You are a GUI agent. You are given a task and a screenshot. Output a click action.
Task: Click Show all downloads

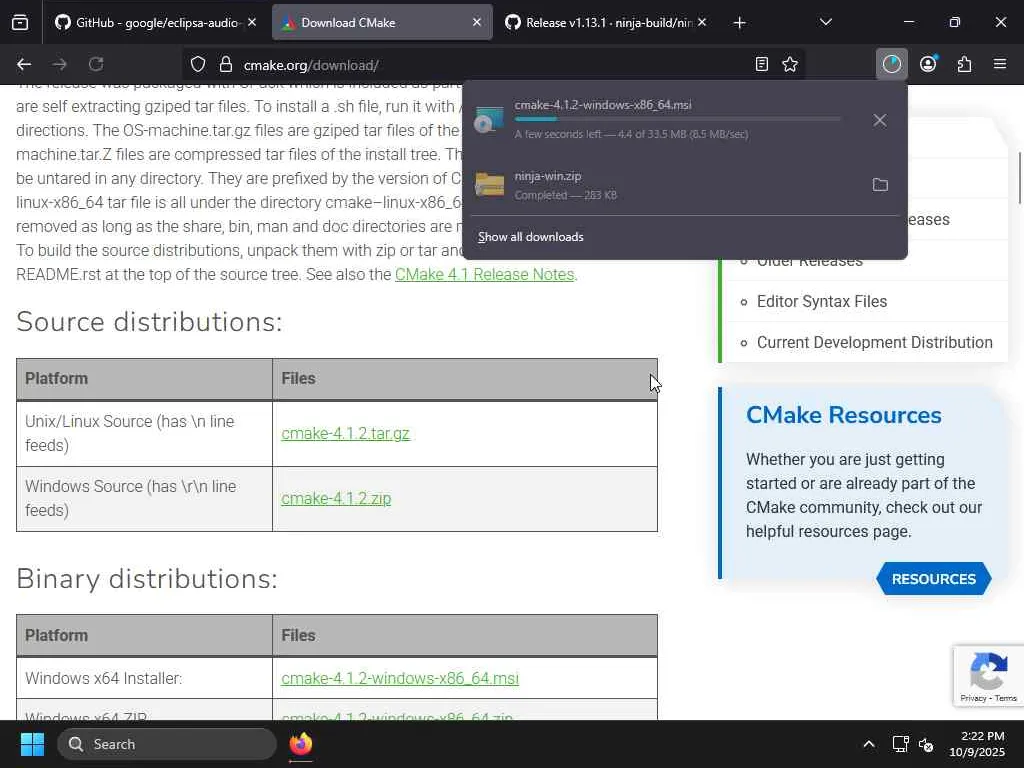click(530, 237)
